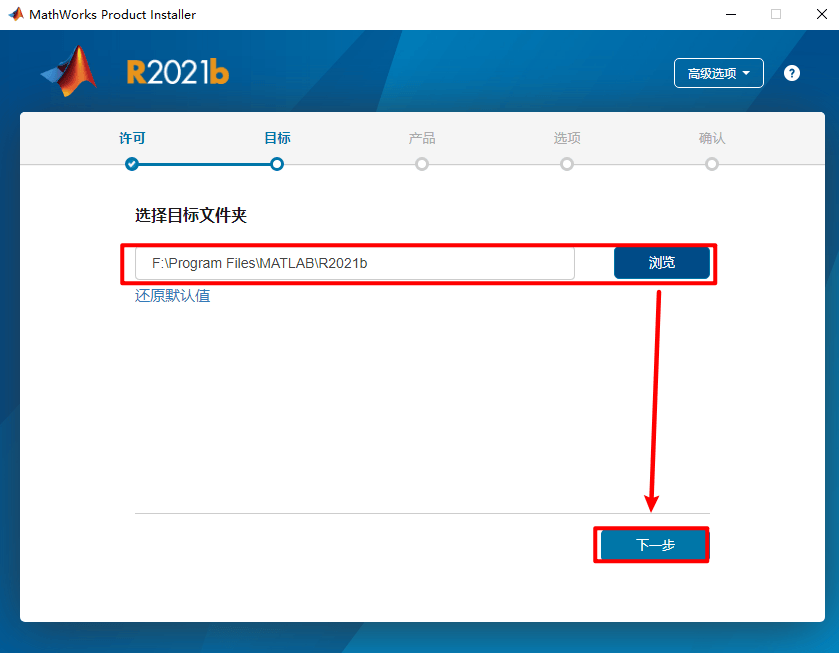The image size is (839, 653).
Task: Select the 许可 step label
Action: coord(132,138)
